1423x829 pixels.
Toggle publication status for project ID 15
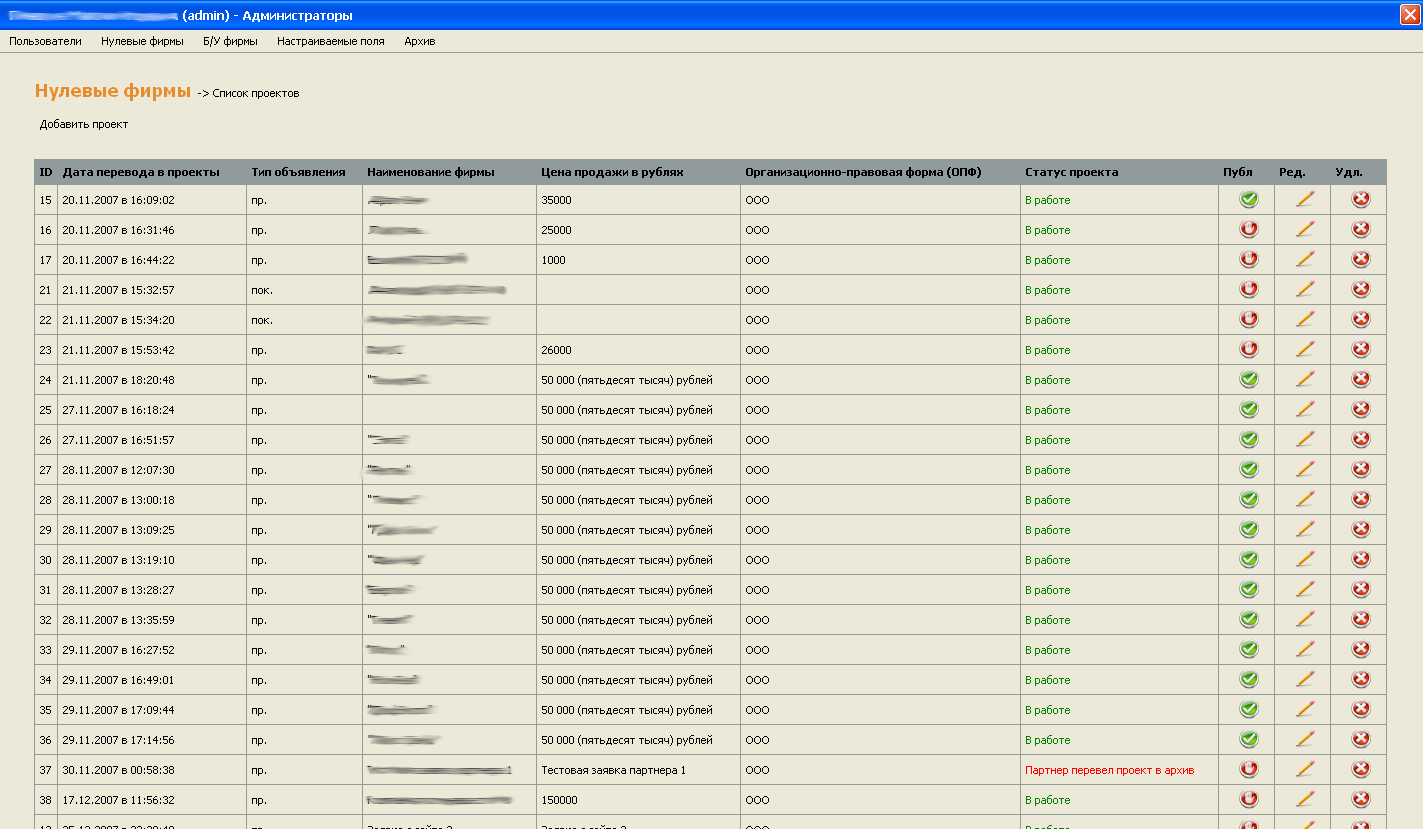pyautogui.click(x=1248, y=199)
